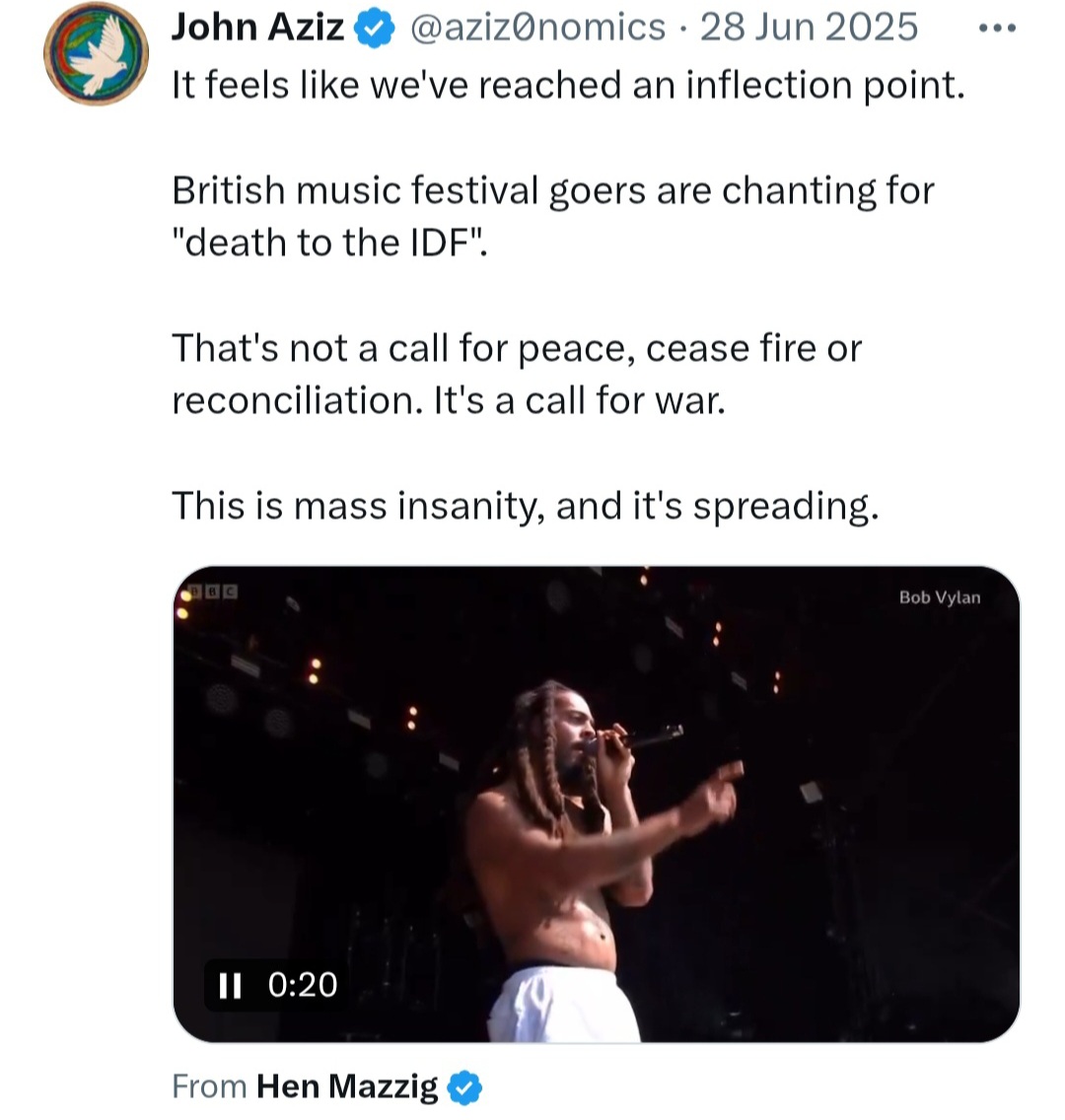Open the John Aziz display name

point(257,28)
